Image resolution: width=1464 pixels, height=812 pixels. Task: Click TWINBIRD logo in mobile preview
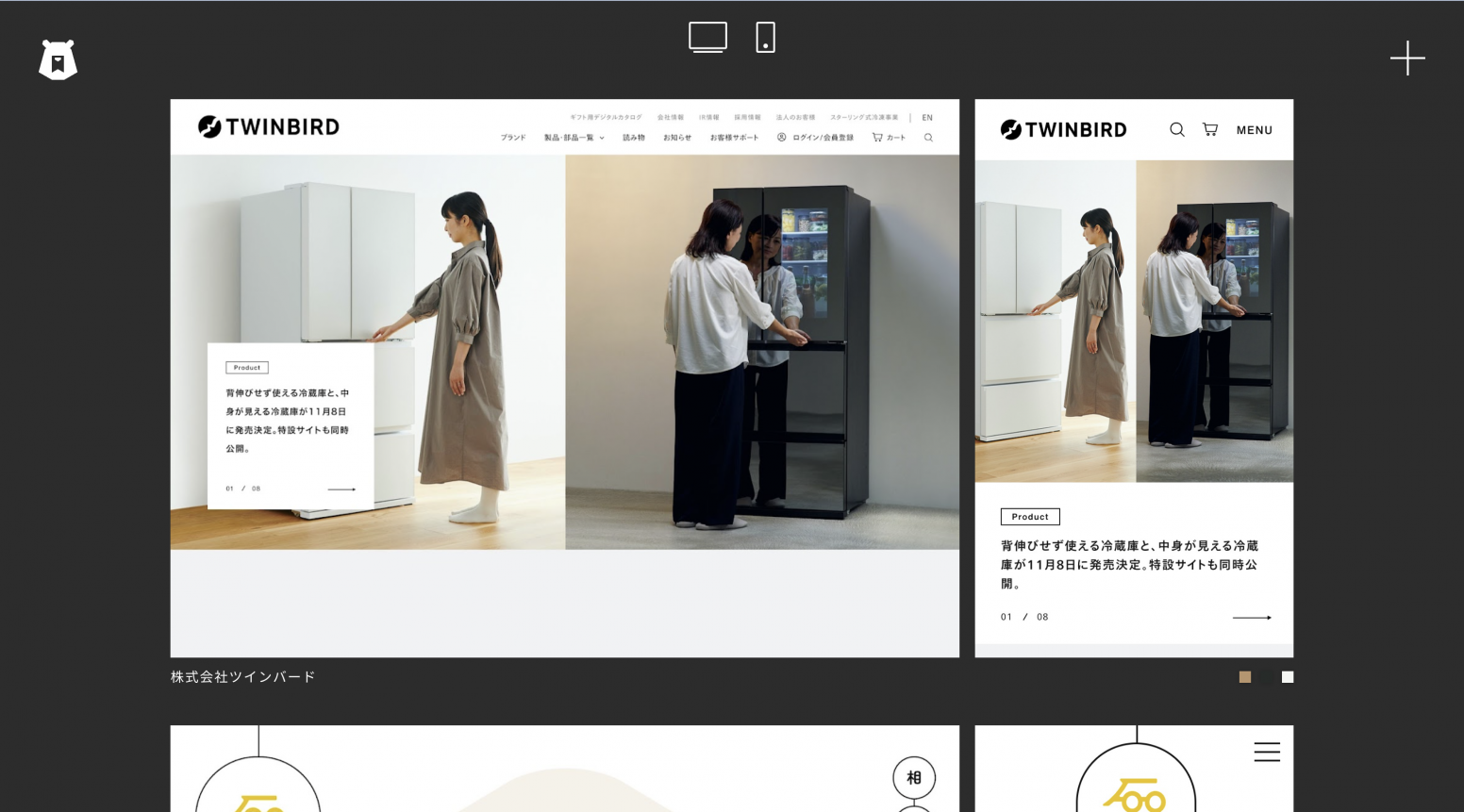click(x=1063, y=129)
